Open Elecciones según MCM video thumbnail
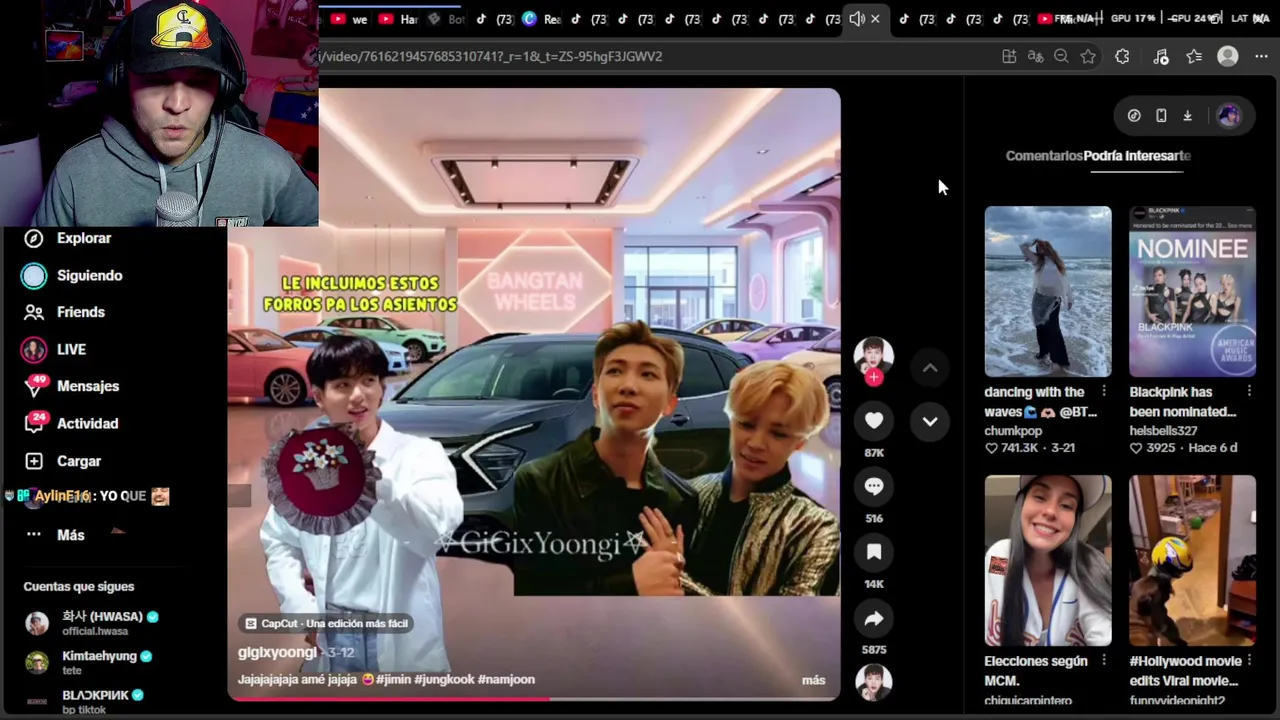Viewport: 1280px width, 720px height. click(1047, 560)
